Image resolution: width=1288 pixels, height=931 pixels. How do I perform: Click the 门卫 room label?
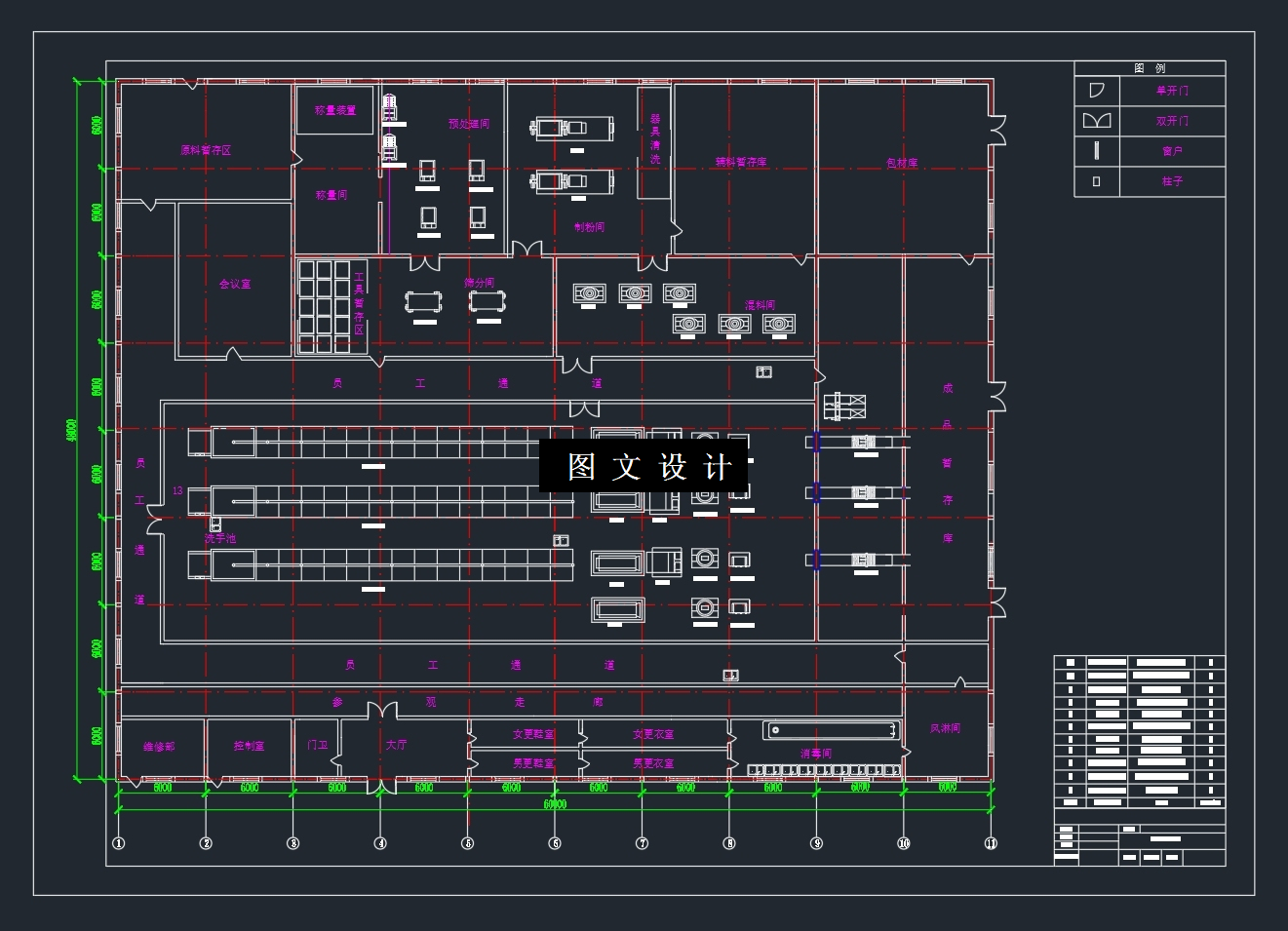coord(318,745)
